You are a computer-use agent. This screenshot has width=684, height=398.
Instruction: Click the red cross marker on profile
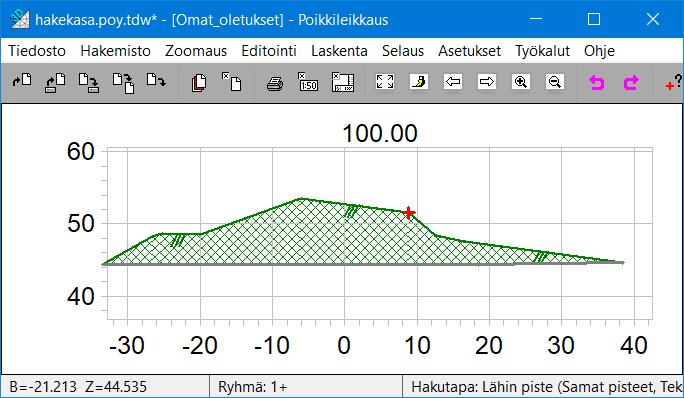[x=409, y=213]
